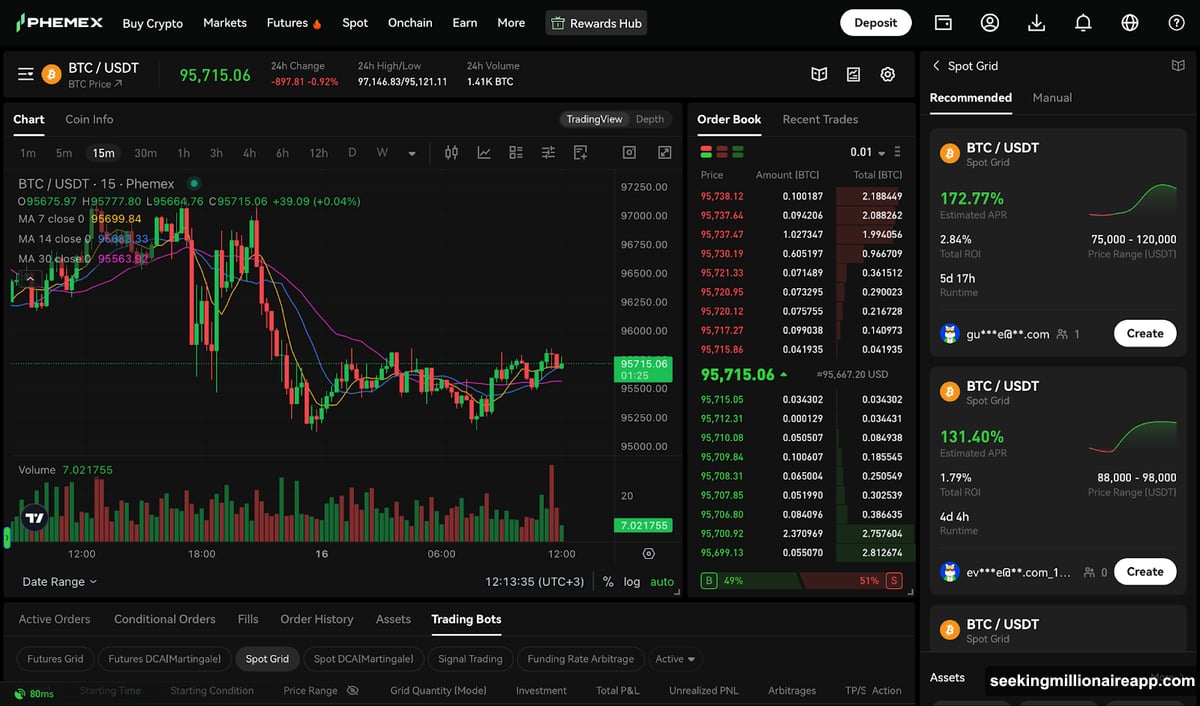Open the wallet icon in header

(943, 23)
